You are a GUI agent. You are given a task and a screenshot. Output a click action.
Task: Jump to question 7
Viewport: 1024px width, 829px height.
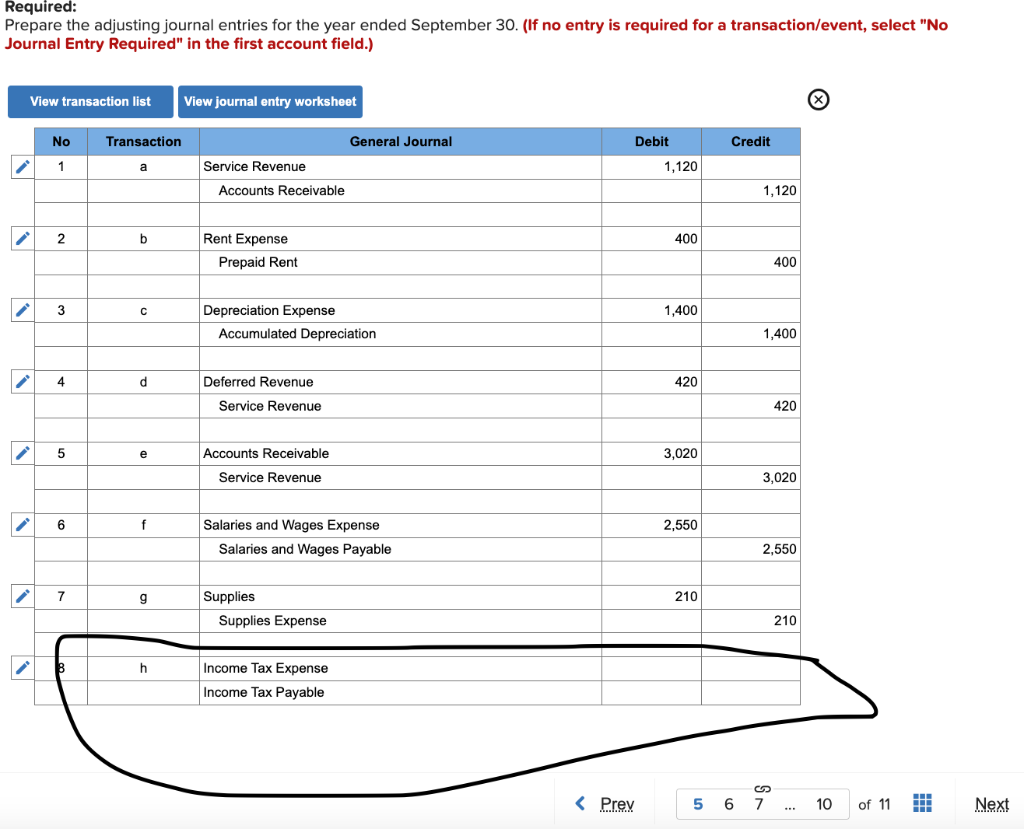758,803
